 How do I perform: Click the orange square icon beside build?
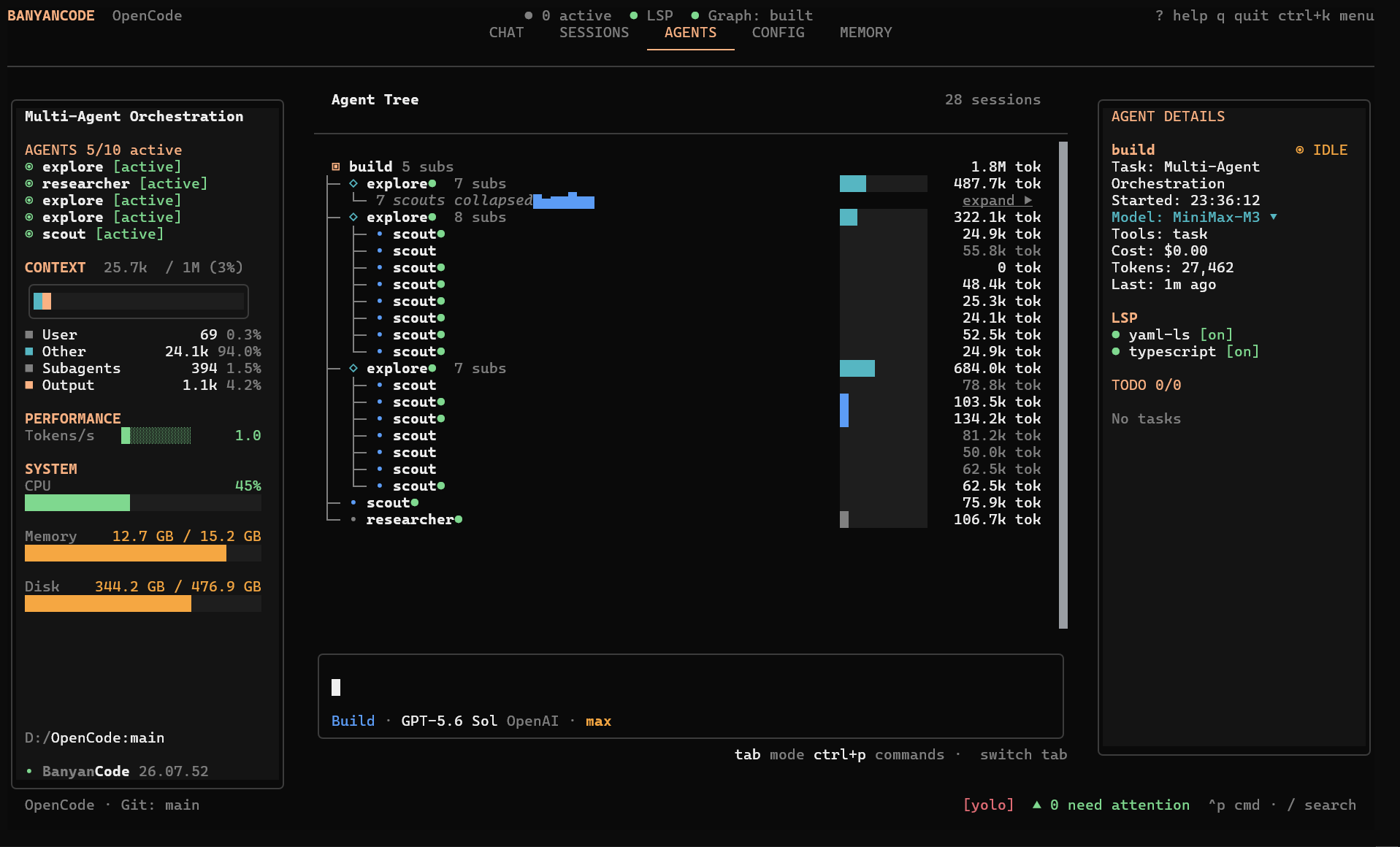(336, 166)
